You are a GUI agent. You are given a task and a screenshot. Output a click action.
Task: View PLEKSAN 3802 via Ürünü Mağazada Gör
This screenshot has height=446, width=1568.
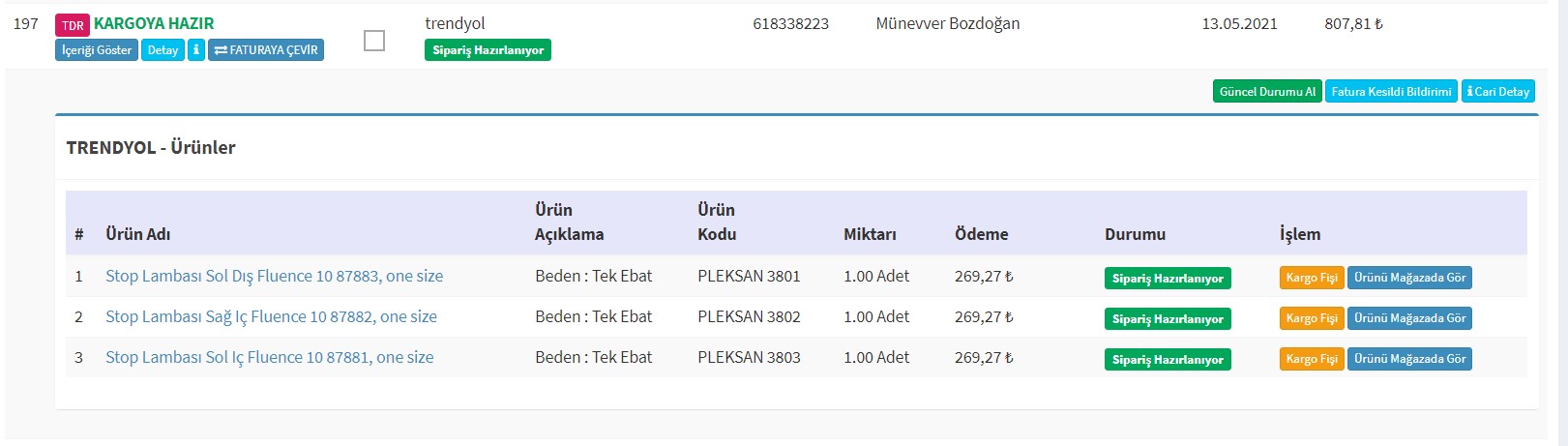tap(1409, 318)
